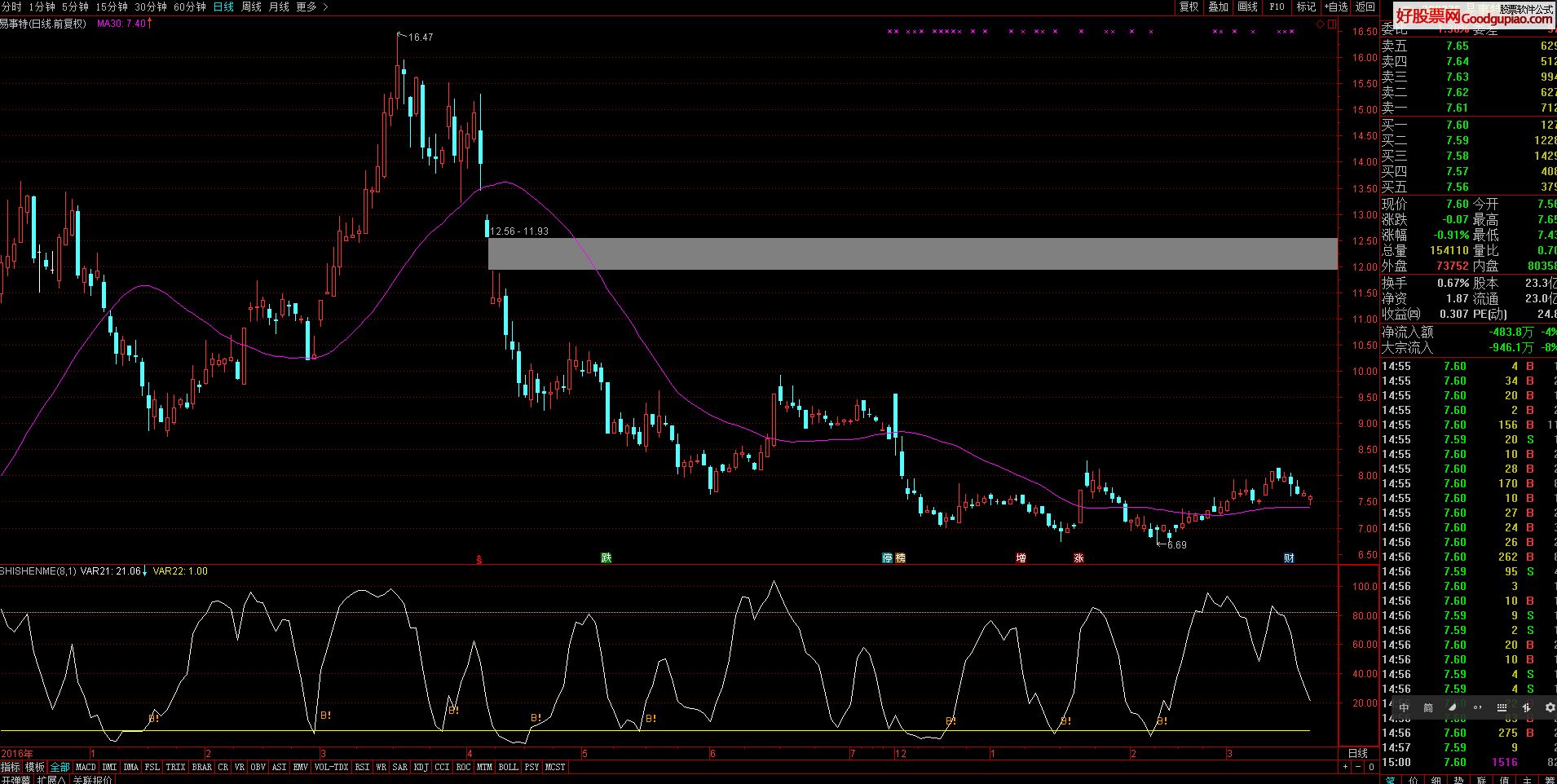Toggle IME punctuation mode icon
1557x784 pixels.
tap(1476, 707)
